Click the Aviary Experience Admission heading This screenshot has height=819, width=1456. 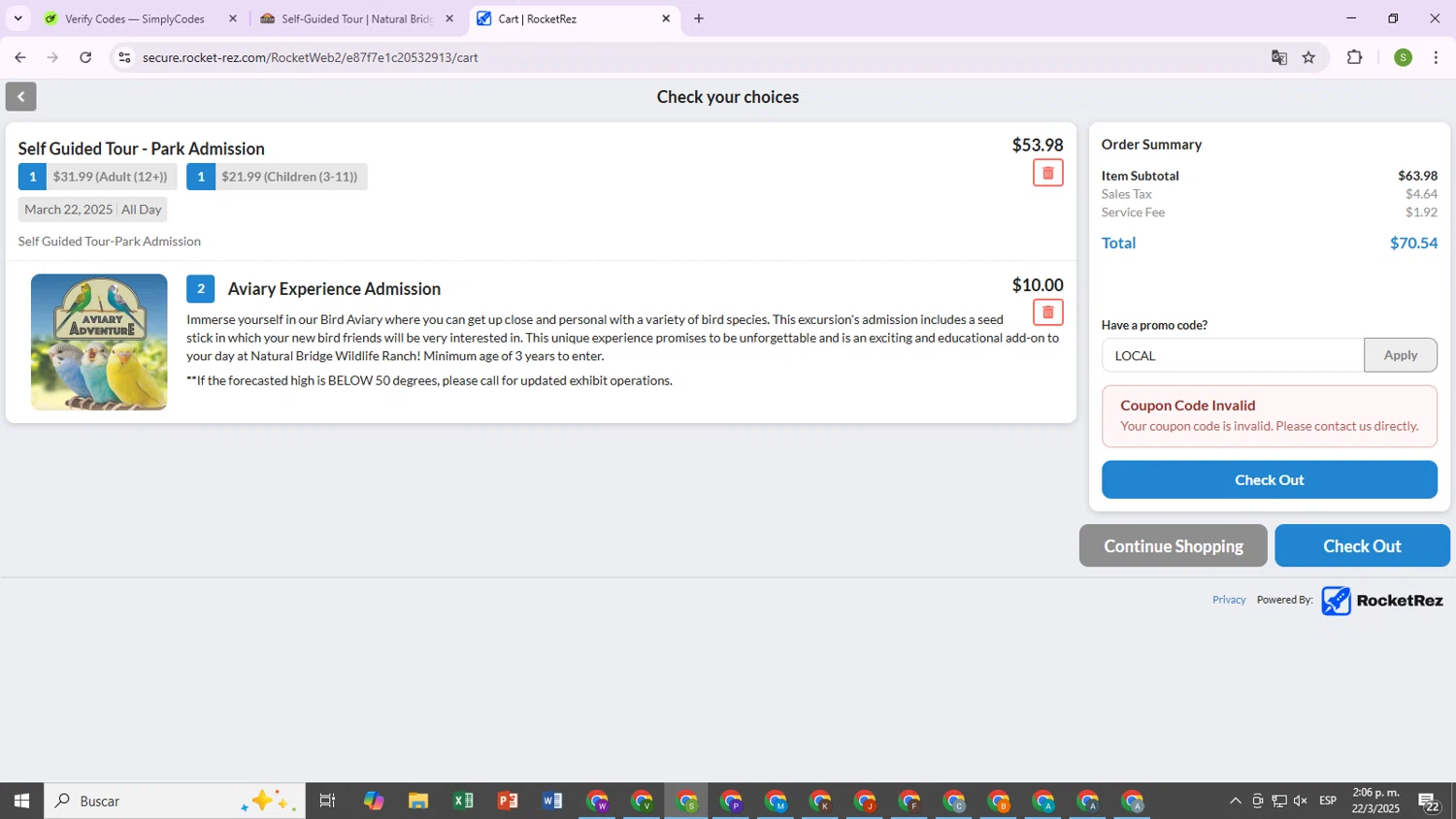(334, 289)
